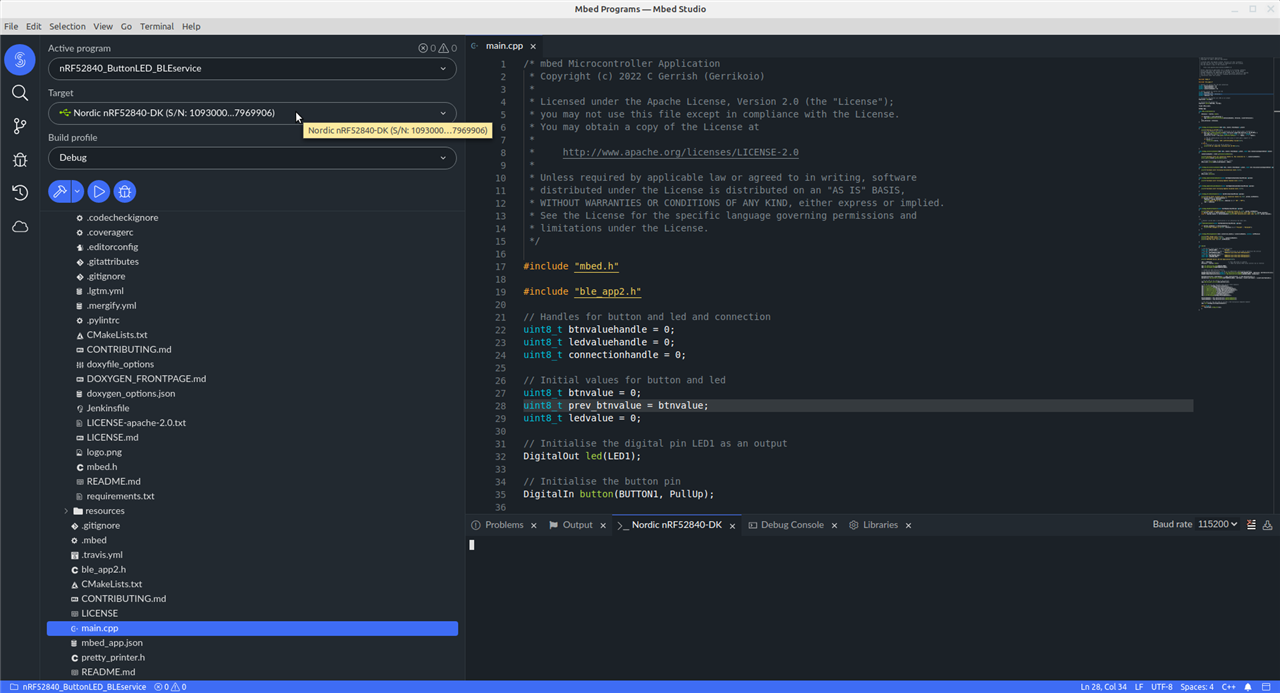Change the Baud rate 115200 dropdown

coord(1217,525)
